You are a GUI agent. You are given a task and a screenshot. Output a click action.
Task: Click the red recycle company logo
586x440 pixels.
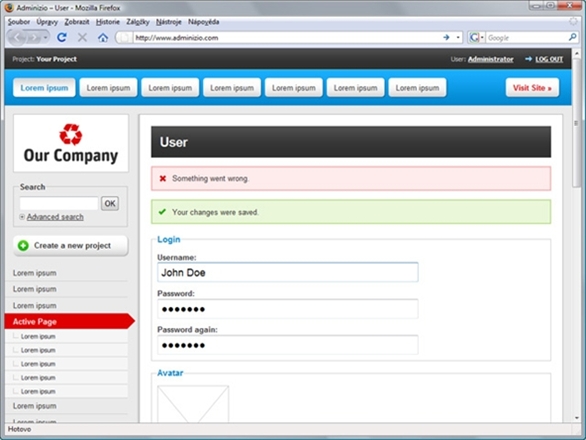click(x=71, y=134)
